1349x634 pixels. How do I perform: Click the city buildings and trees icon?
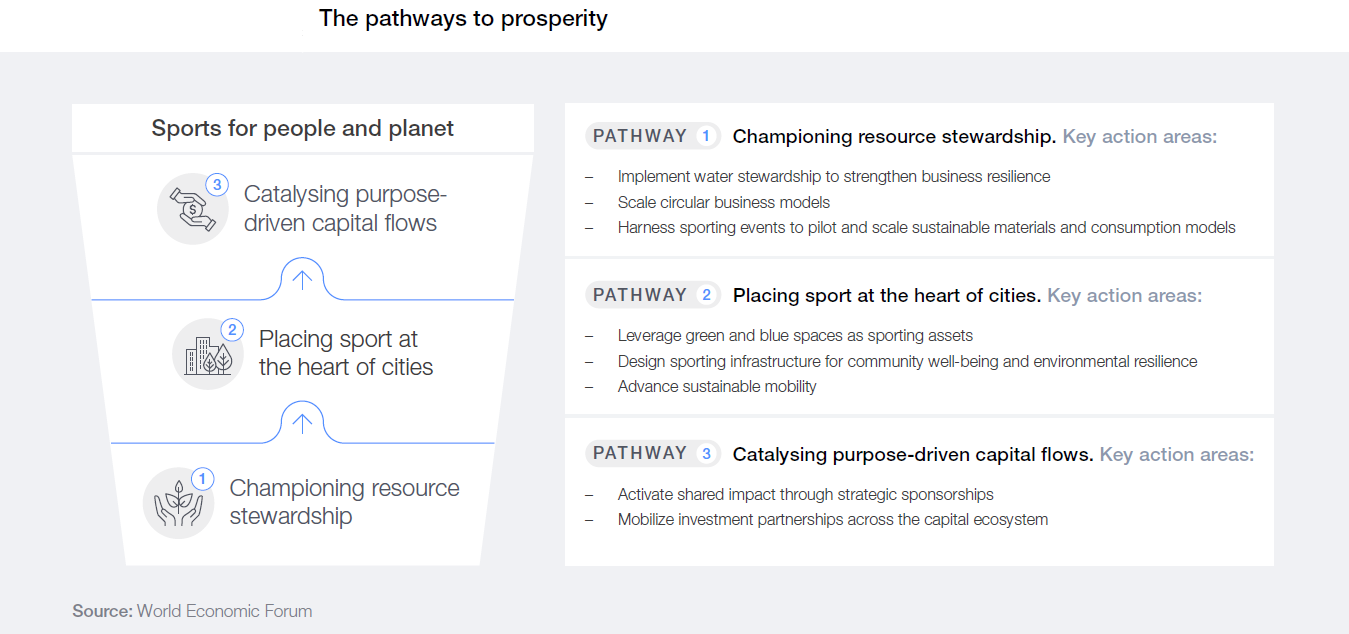pos(208,354)
